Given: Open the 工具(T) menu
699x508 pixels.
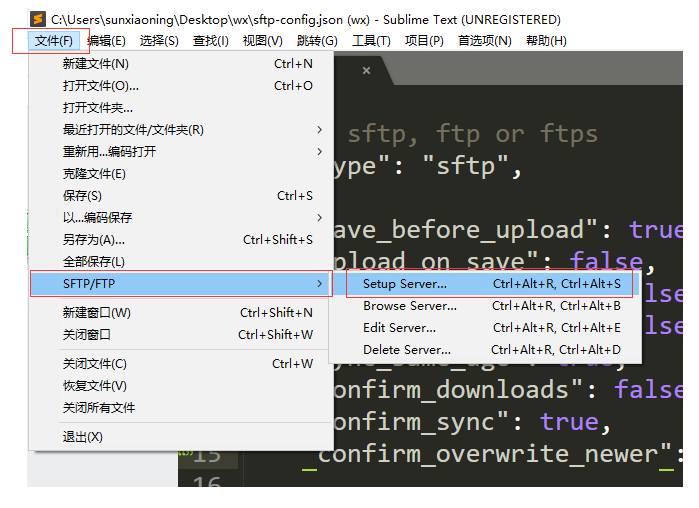Looking at the screenshot, I should (371, 41).
